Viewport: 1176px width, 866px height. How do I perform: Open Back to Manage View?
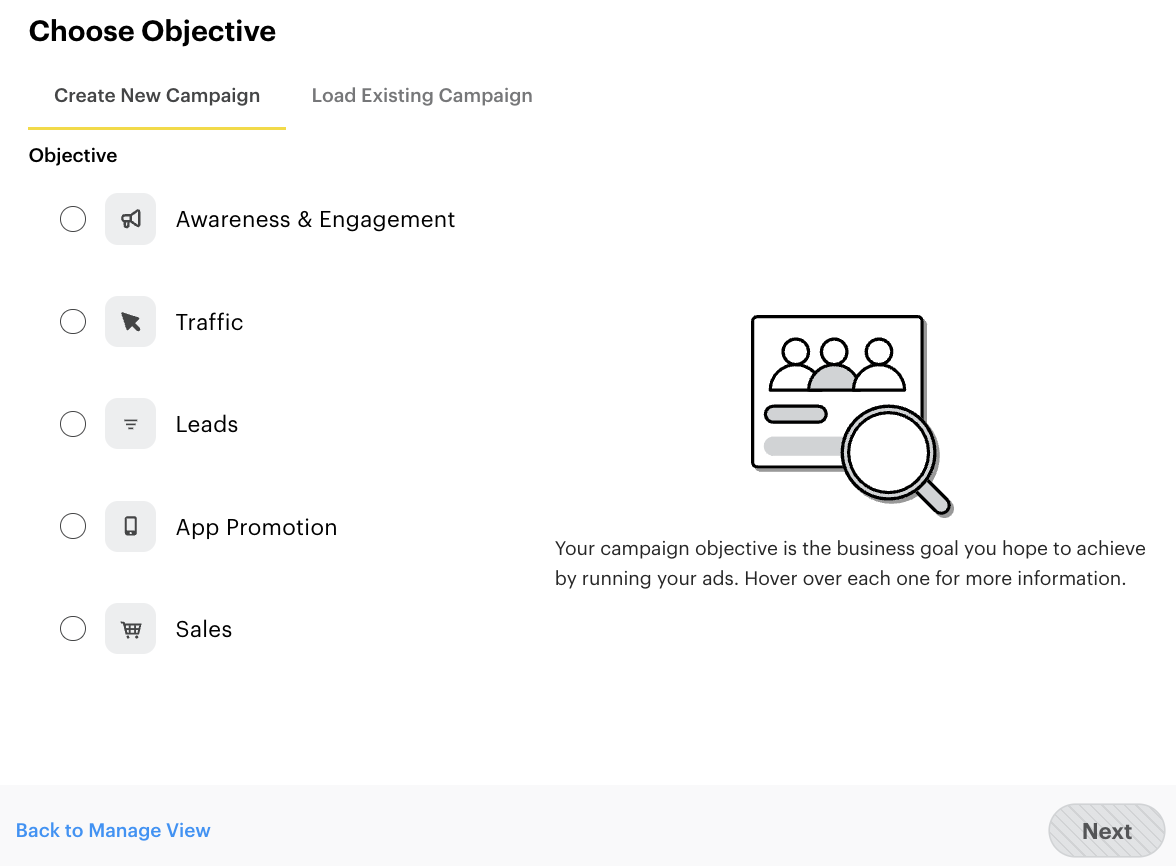coord(113,830)
